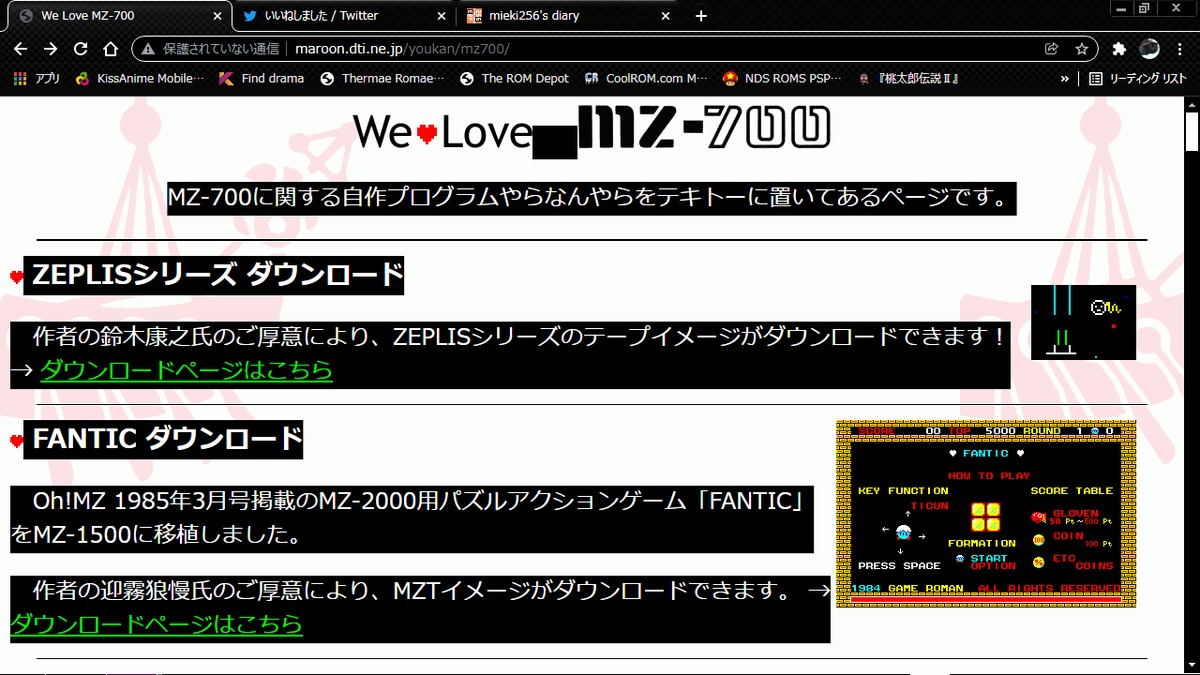This screenshot has width=1200, height=675.
Task: Open the FANTIC download page link
Action: click(156, 625)
